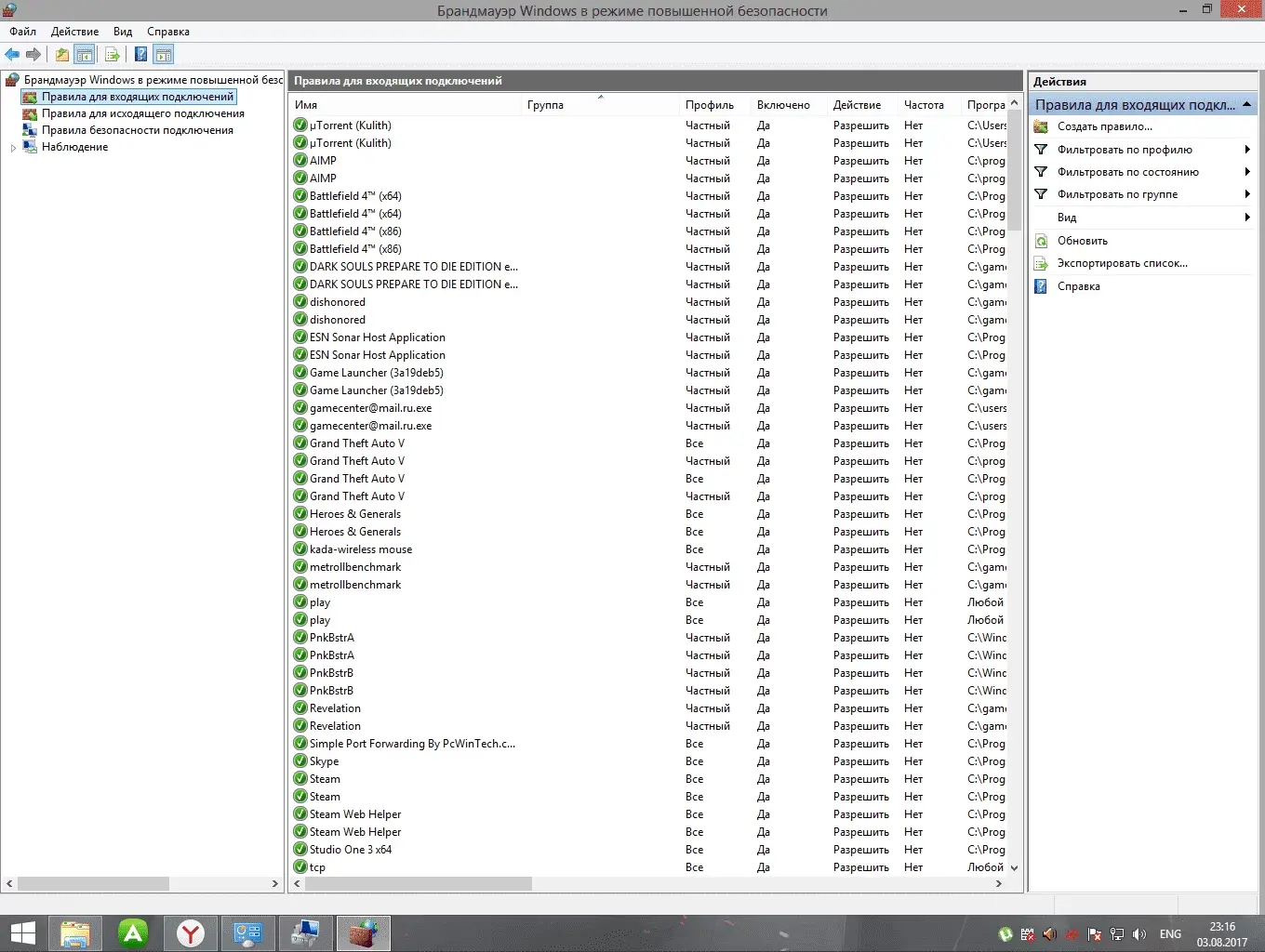Viewport: 1265px width, 952px height.
Task: Click the green check icon of the Skype rule
Action: click(300, 761)
